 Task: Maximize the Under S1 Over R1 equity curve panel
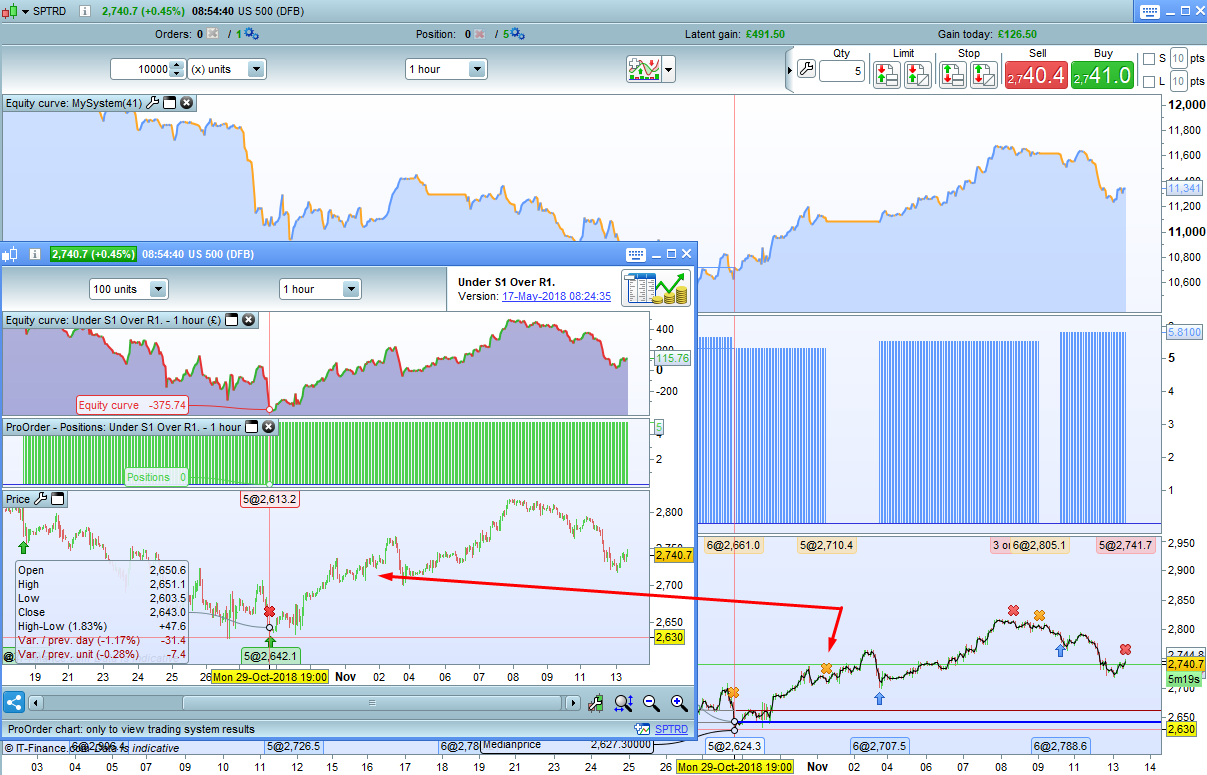(x=232, y=320)
